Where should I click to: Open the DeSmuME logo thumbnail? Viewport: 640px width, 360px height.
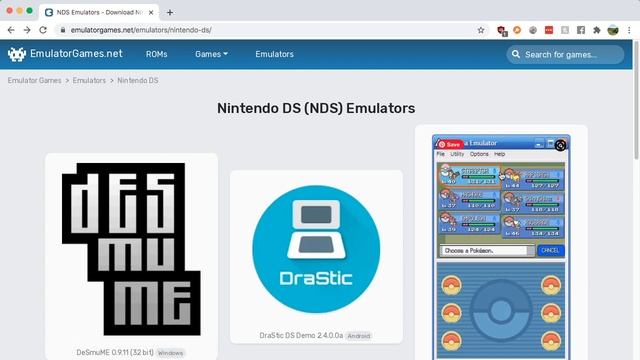pyautogui.click(x=131, y=249)
